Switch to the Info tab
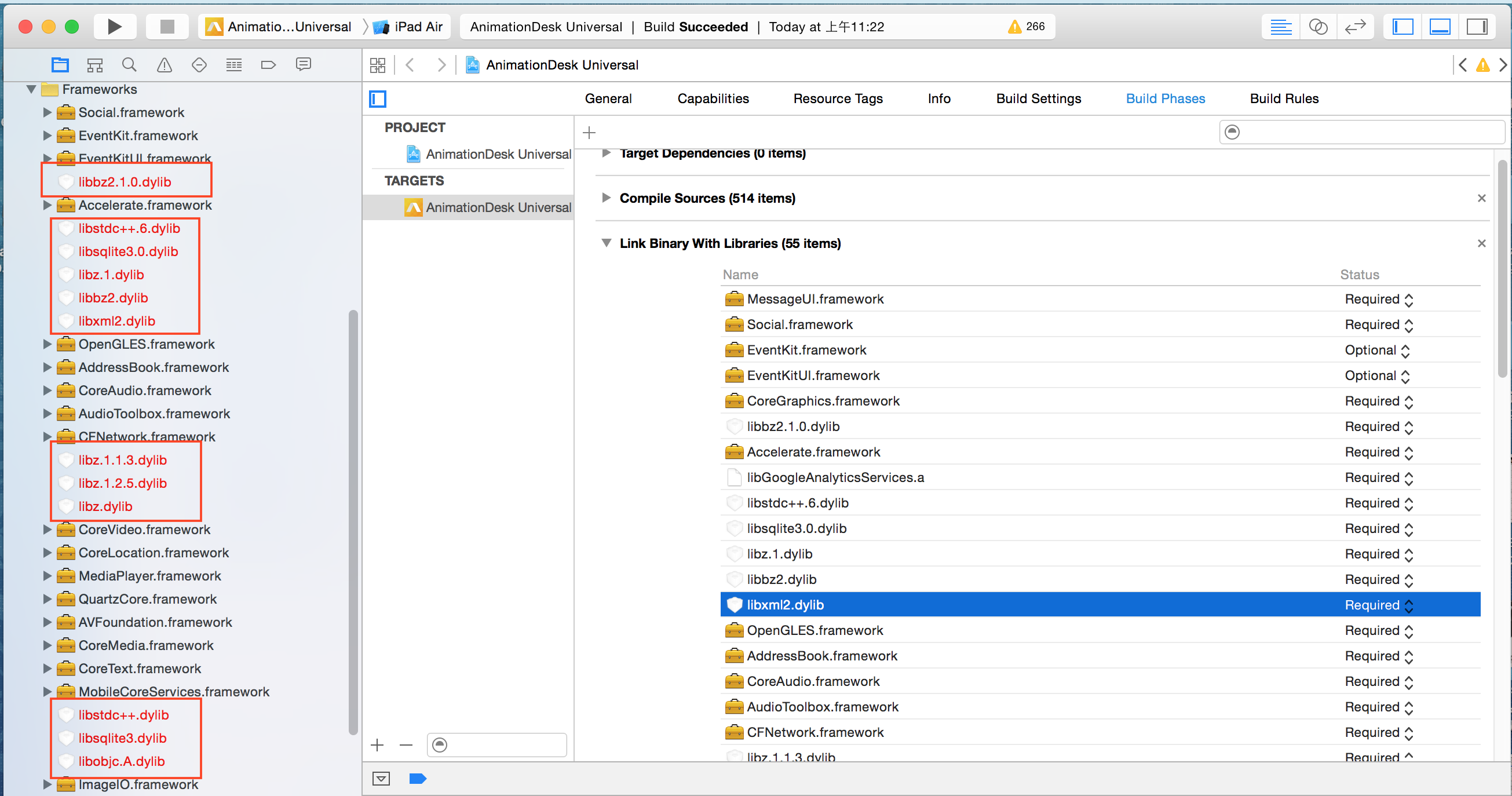Viewport: 1512px width, 796px height. (x=939, y=98)
